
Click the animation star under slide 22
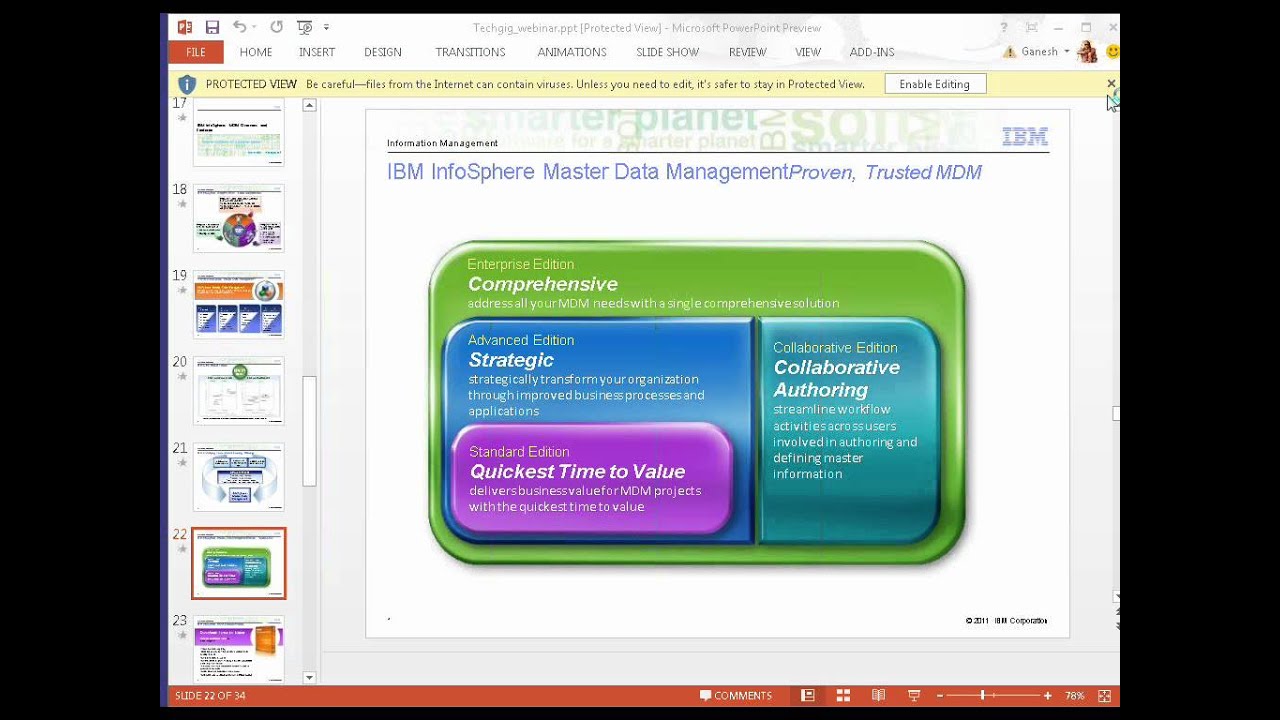tap(182, 549)
